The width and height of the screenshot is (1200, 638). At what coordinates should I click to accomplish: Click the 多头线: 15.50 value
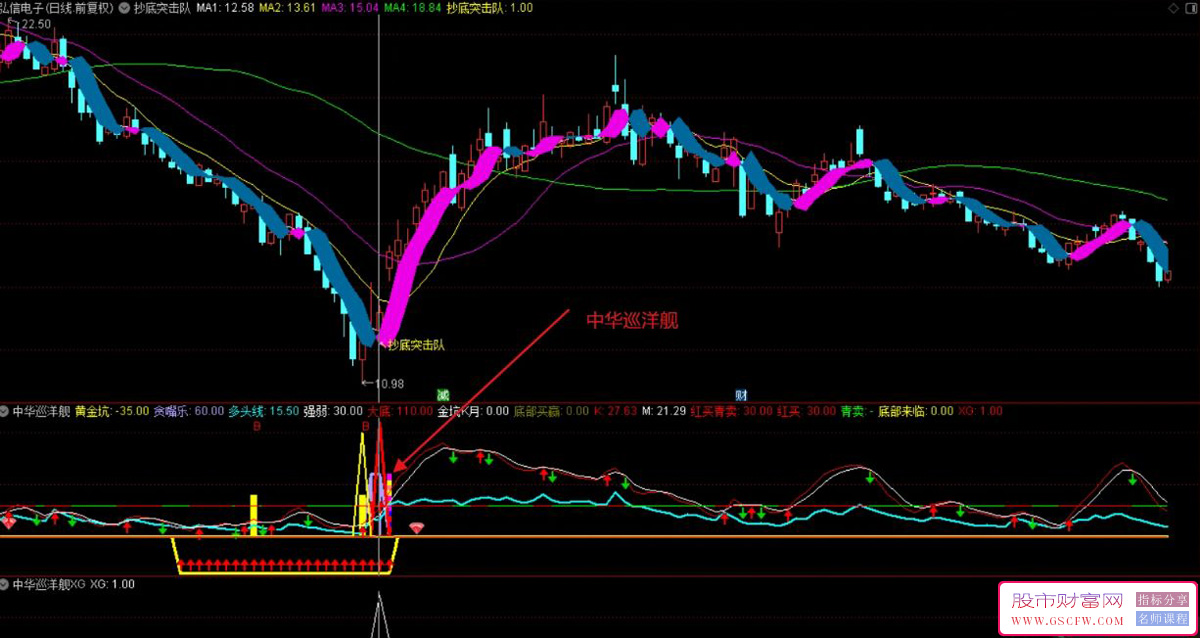point(263,411)
